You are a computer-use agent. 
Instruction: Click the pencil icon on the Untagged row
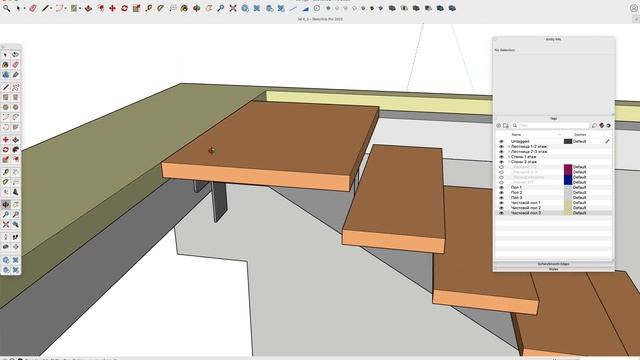607,141
